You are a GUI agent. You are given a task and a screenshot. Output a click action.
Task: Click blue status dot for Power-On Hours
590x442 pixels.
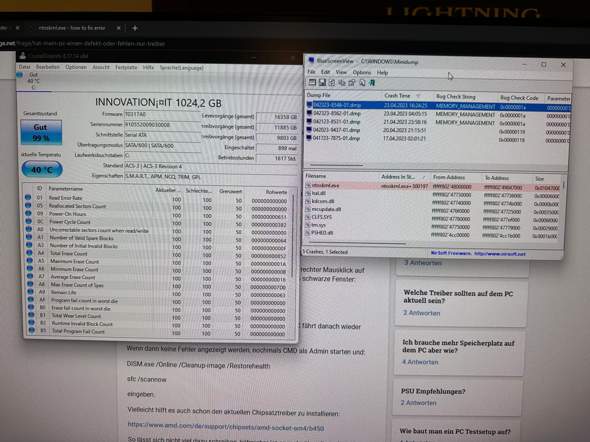point(28,213)
